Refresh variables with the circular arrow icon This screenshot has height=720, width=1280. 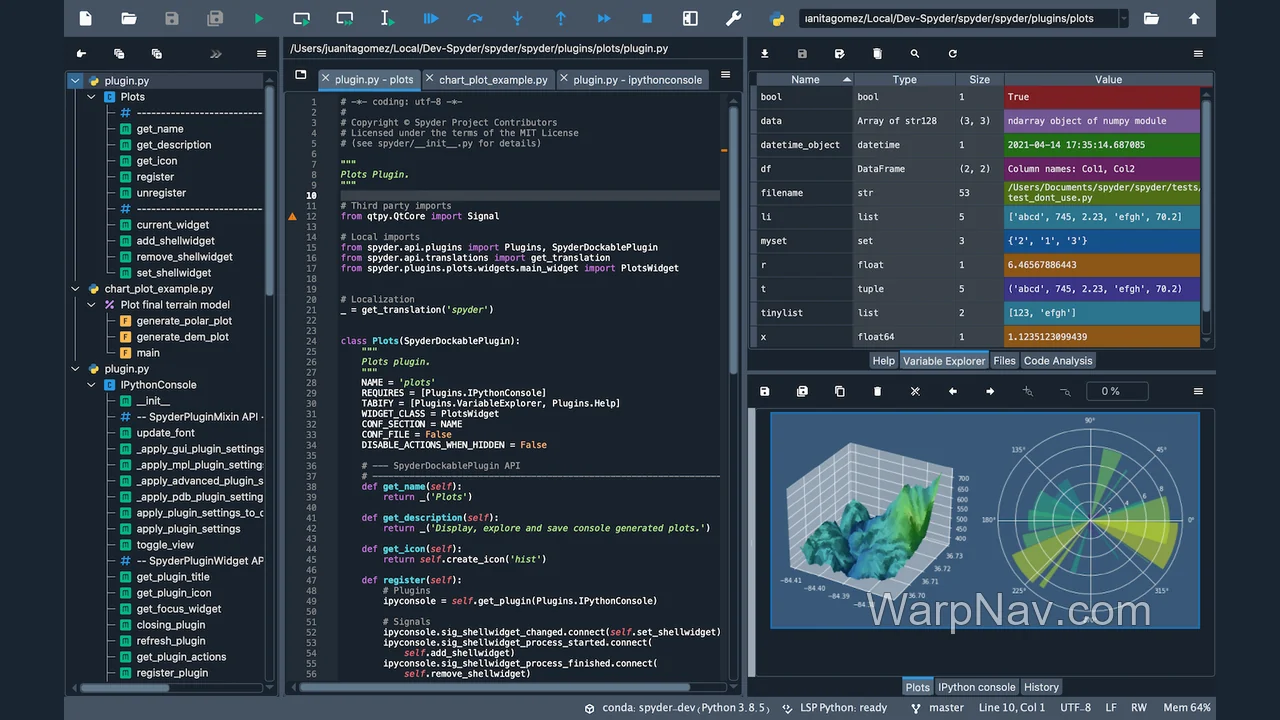952,54
